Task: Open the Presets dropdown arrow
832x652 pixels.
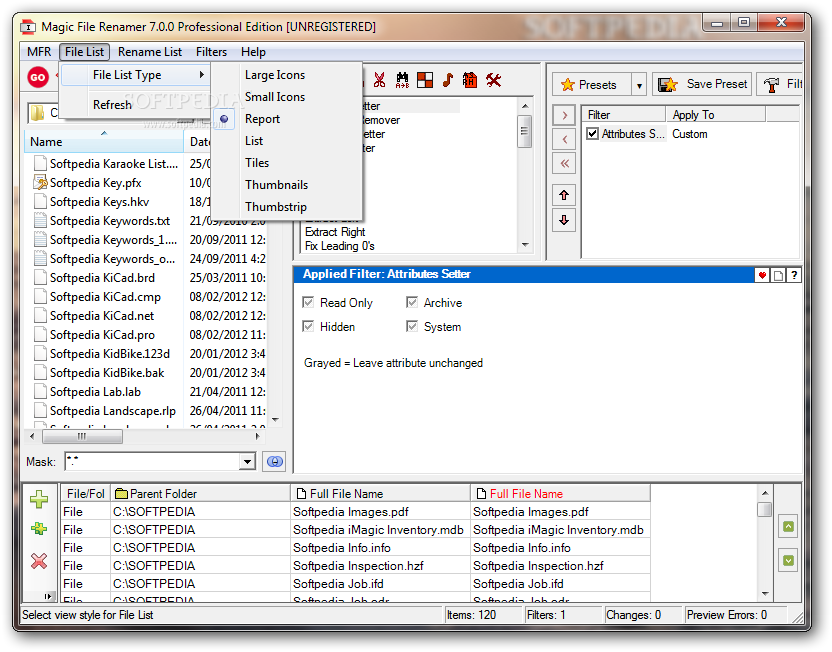Action: (x=639, y=85)
